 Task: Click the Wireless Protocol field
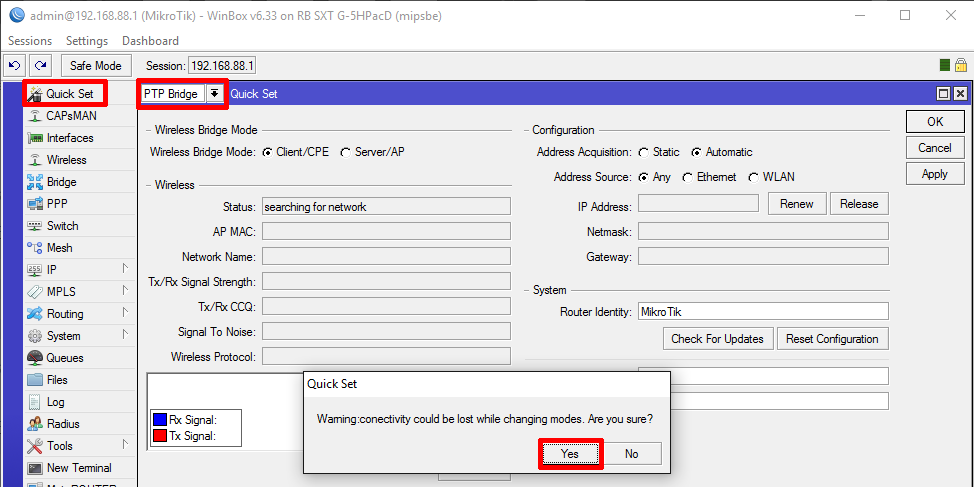pos(386,356)
